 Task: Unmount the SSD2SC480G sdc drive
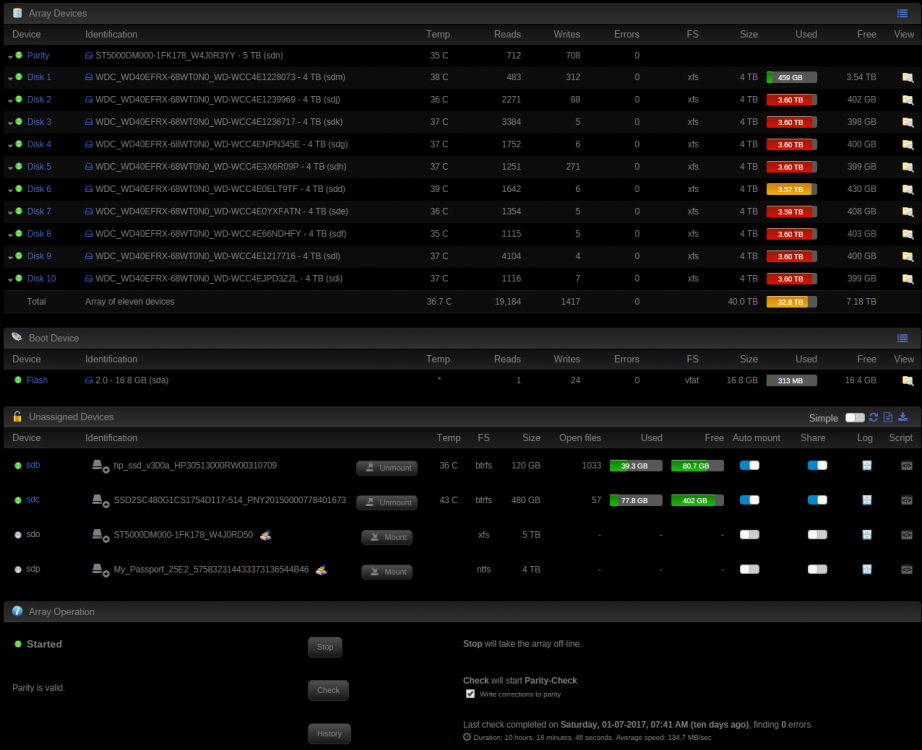[387, 502]
